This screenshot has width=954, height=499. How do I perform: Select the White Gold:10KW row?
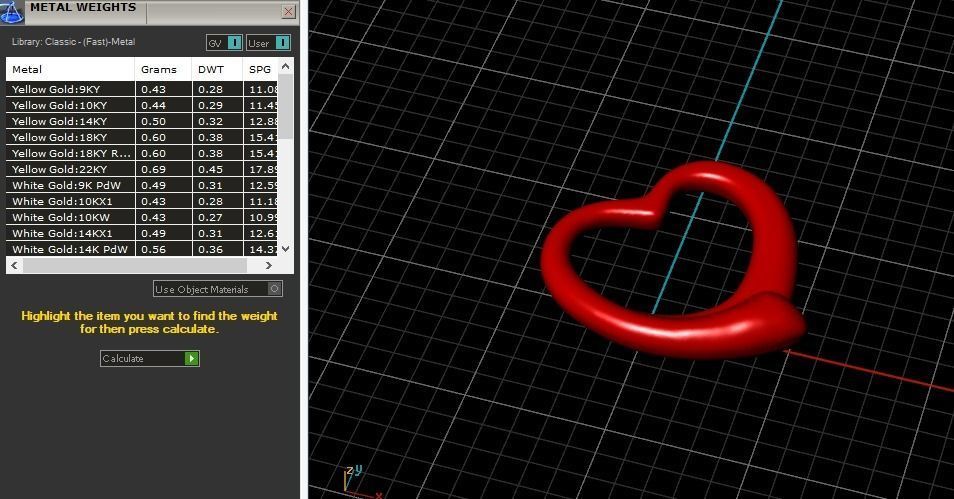point(142,217)
